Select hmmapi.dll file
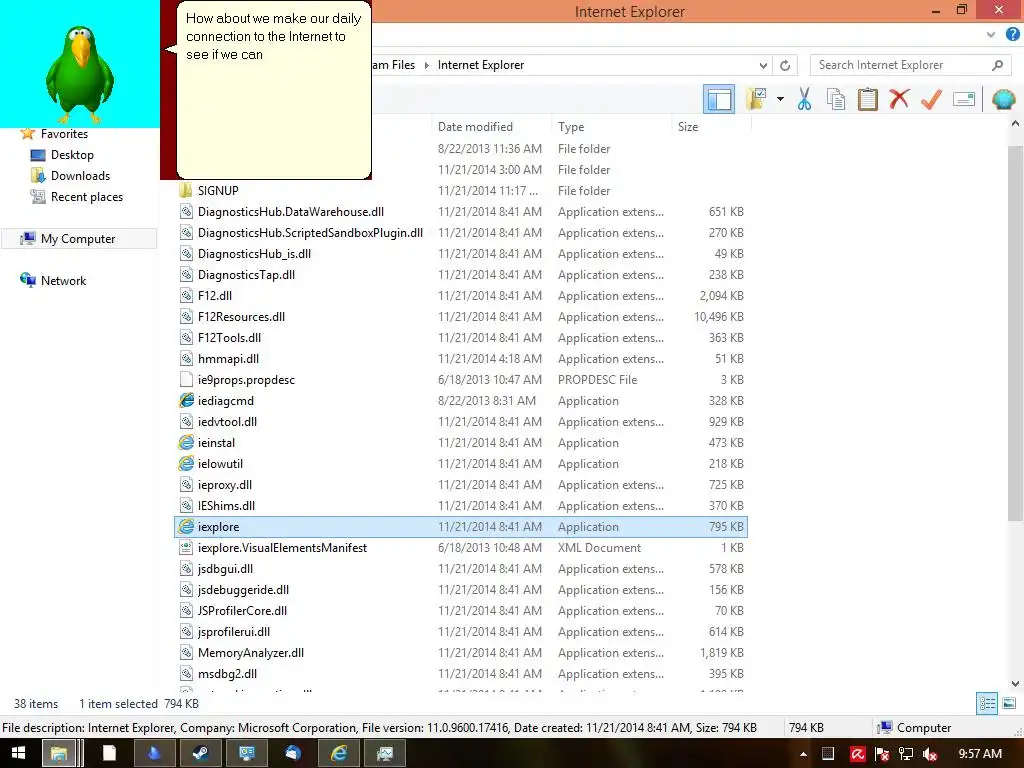Image resolution: width=1024 pixels, height=768 pixels. click(x=461, y=359)
